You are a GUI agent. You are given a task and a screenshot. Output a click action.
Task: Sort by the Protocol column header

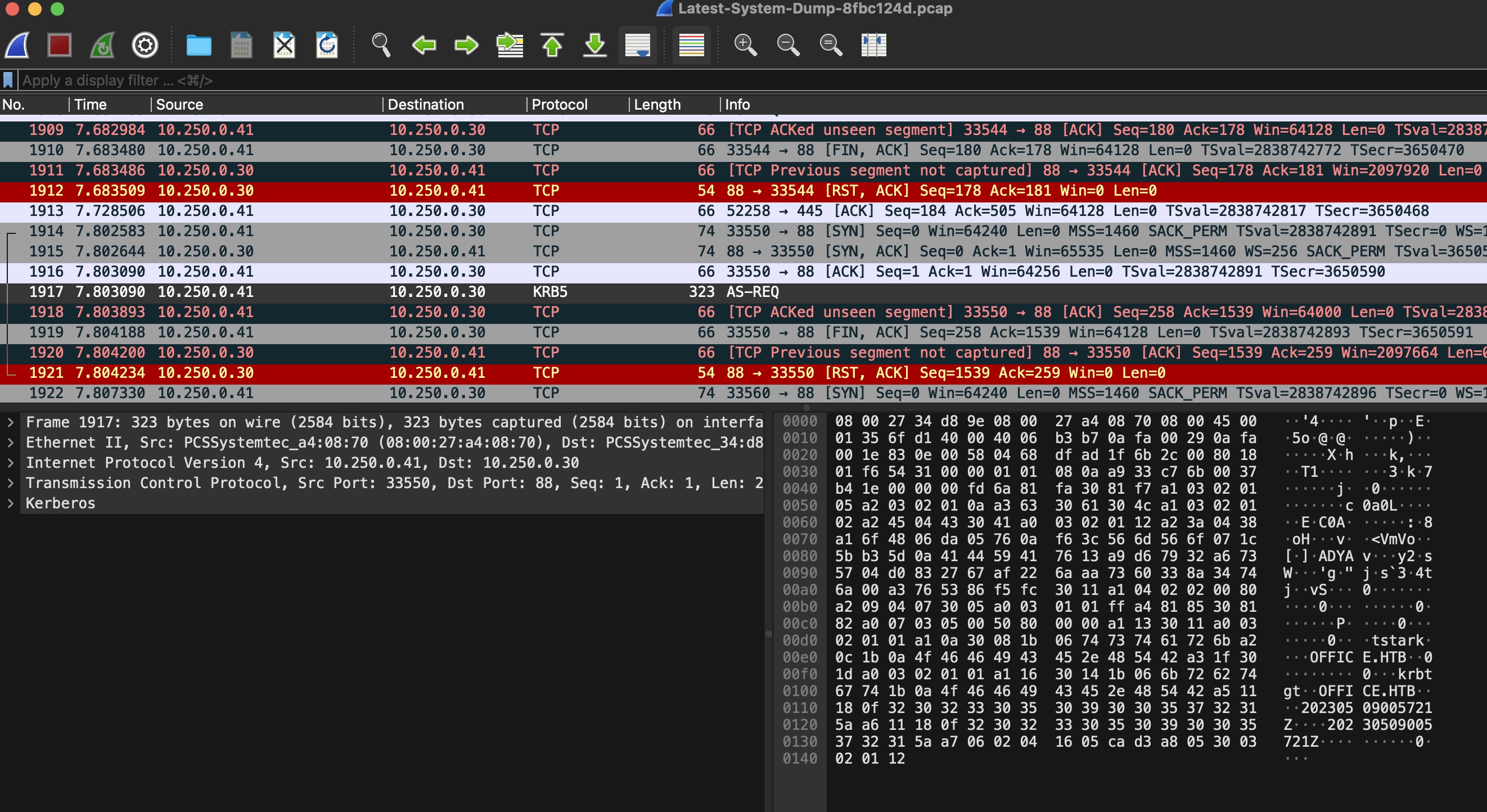[559, 105]
